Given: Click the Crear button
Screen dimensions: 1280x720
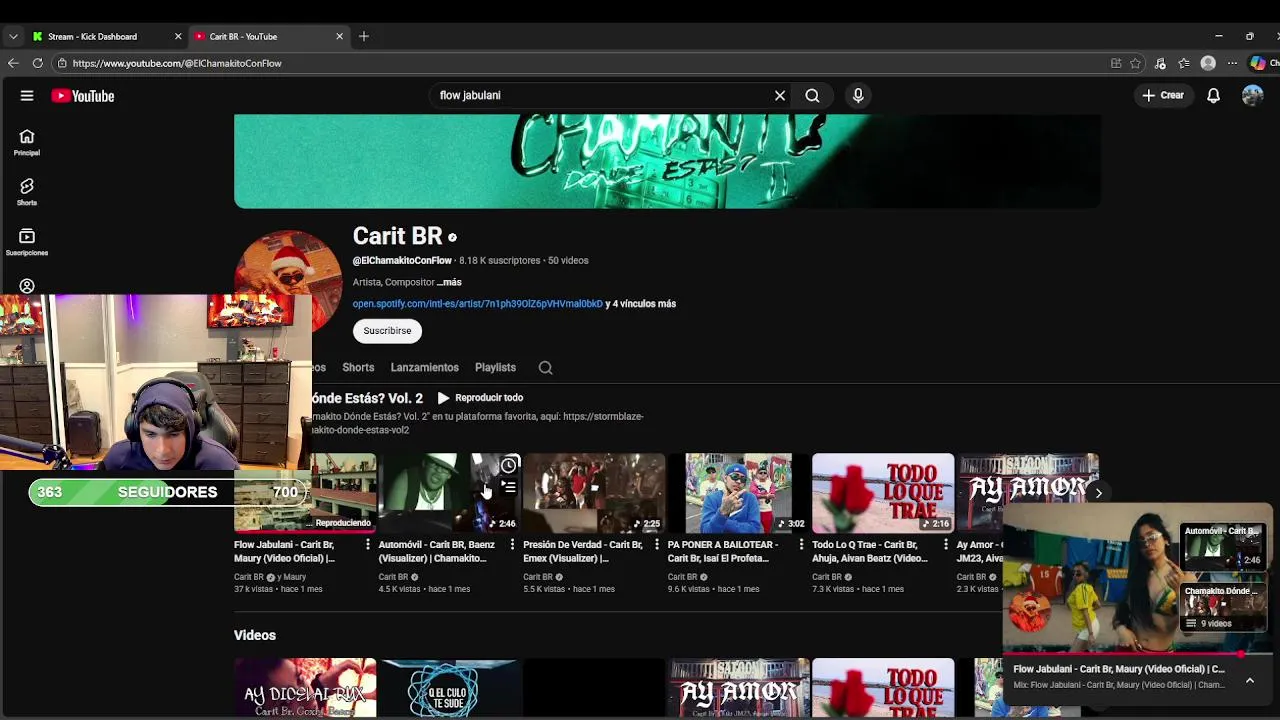Looking at the screenshot, I should pos(1163,96).
